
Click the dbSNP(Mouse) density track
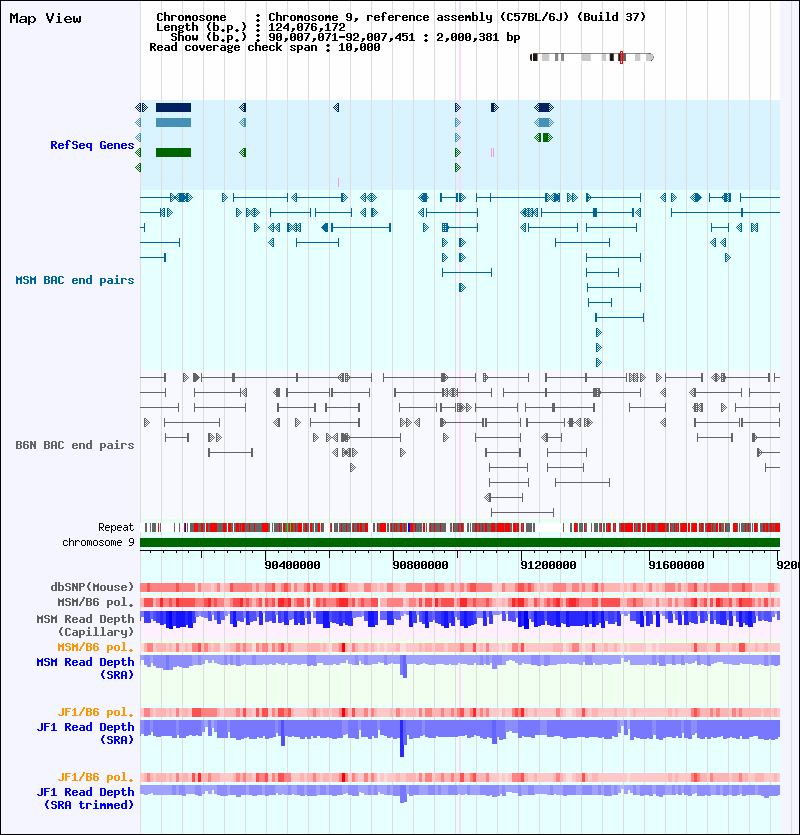[x=460, y=587]
